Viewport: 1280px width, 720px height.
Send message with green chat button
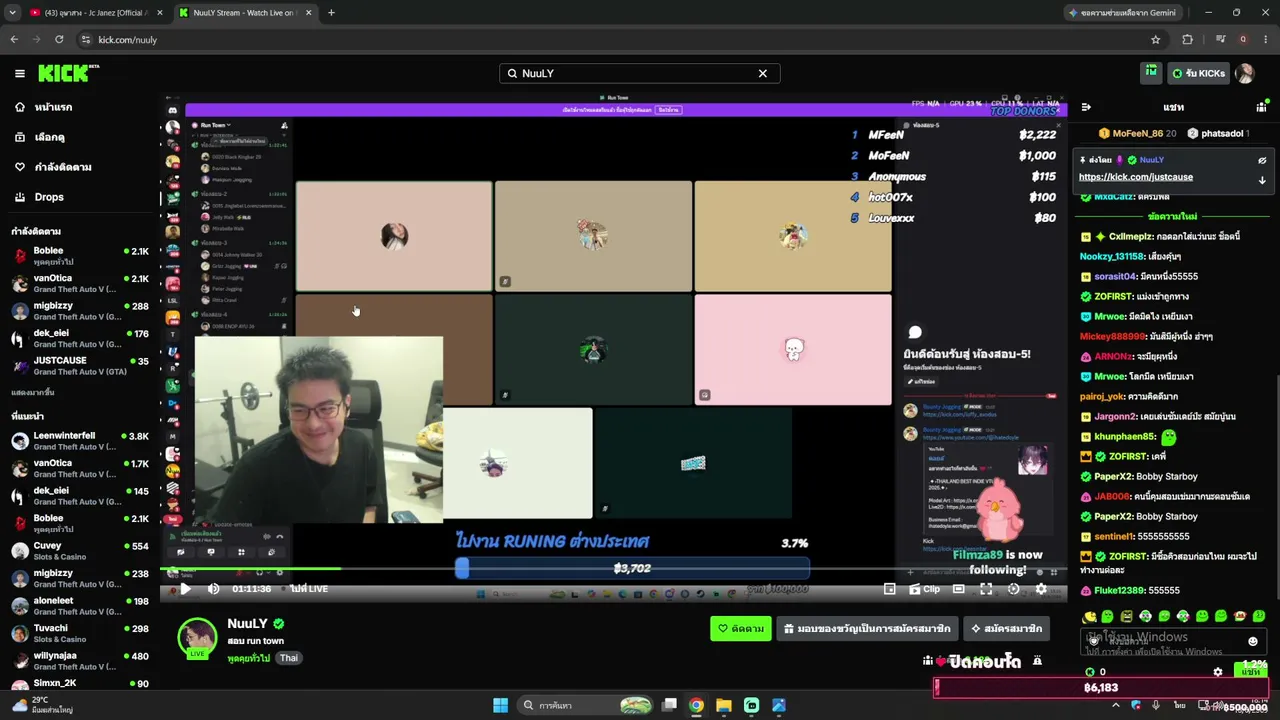tap(1250, 672)
